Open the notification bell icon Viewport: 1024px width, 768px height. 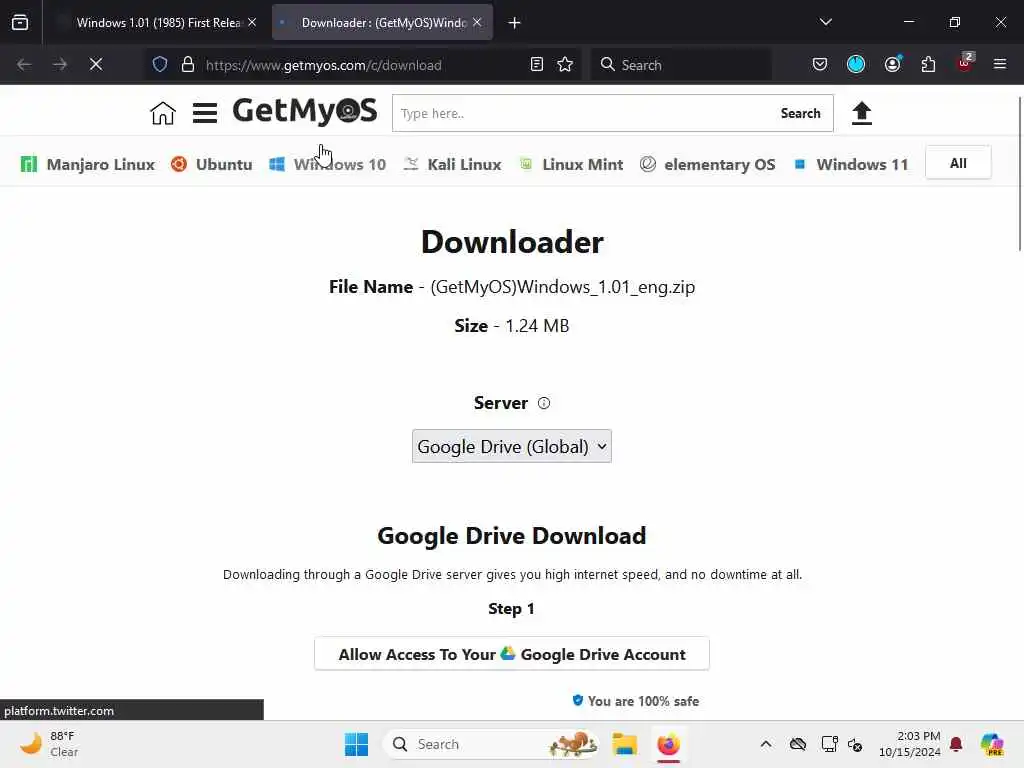coord(956,744)
